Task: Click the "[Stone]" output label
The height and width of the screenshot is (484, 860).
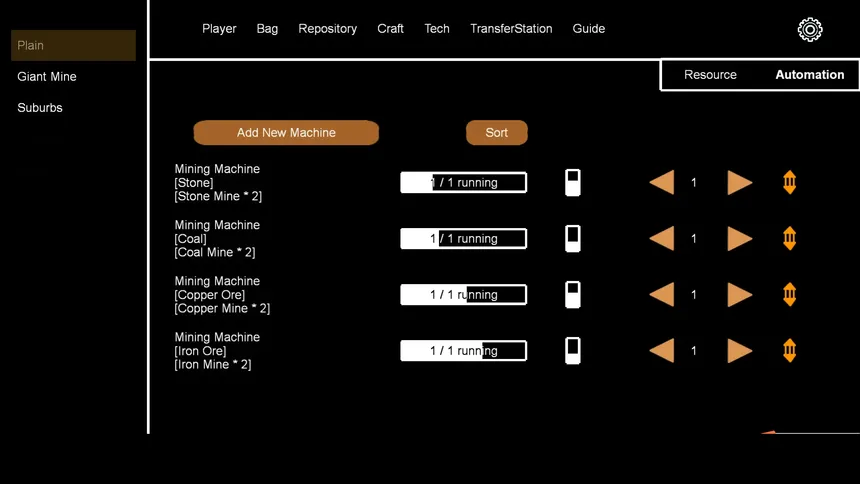Action: 194,183
